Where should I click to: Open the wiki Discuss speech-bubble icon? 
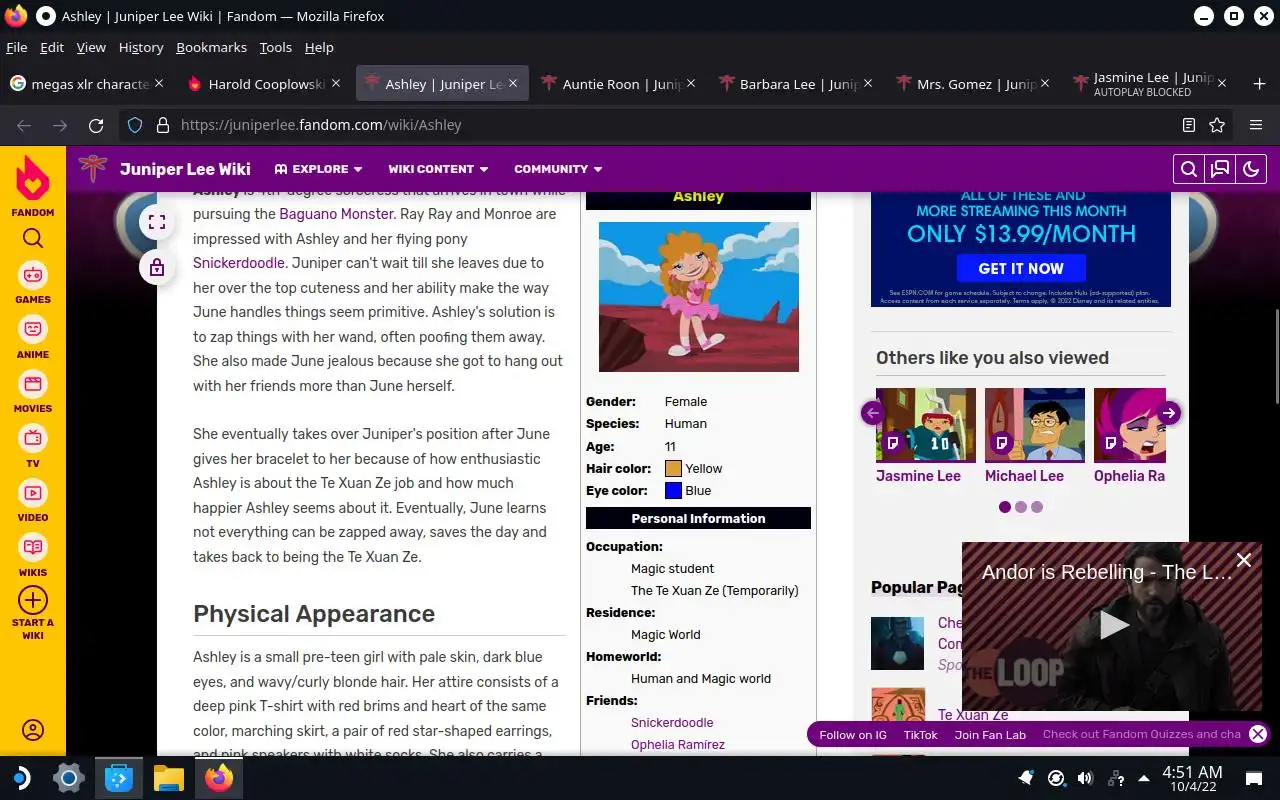1220,169
